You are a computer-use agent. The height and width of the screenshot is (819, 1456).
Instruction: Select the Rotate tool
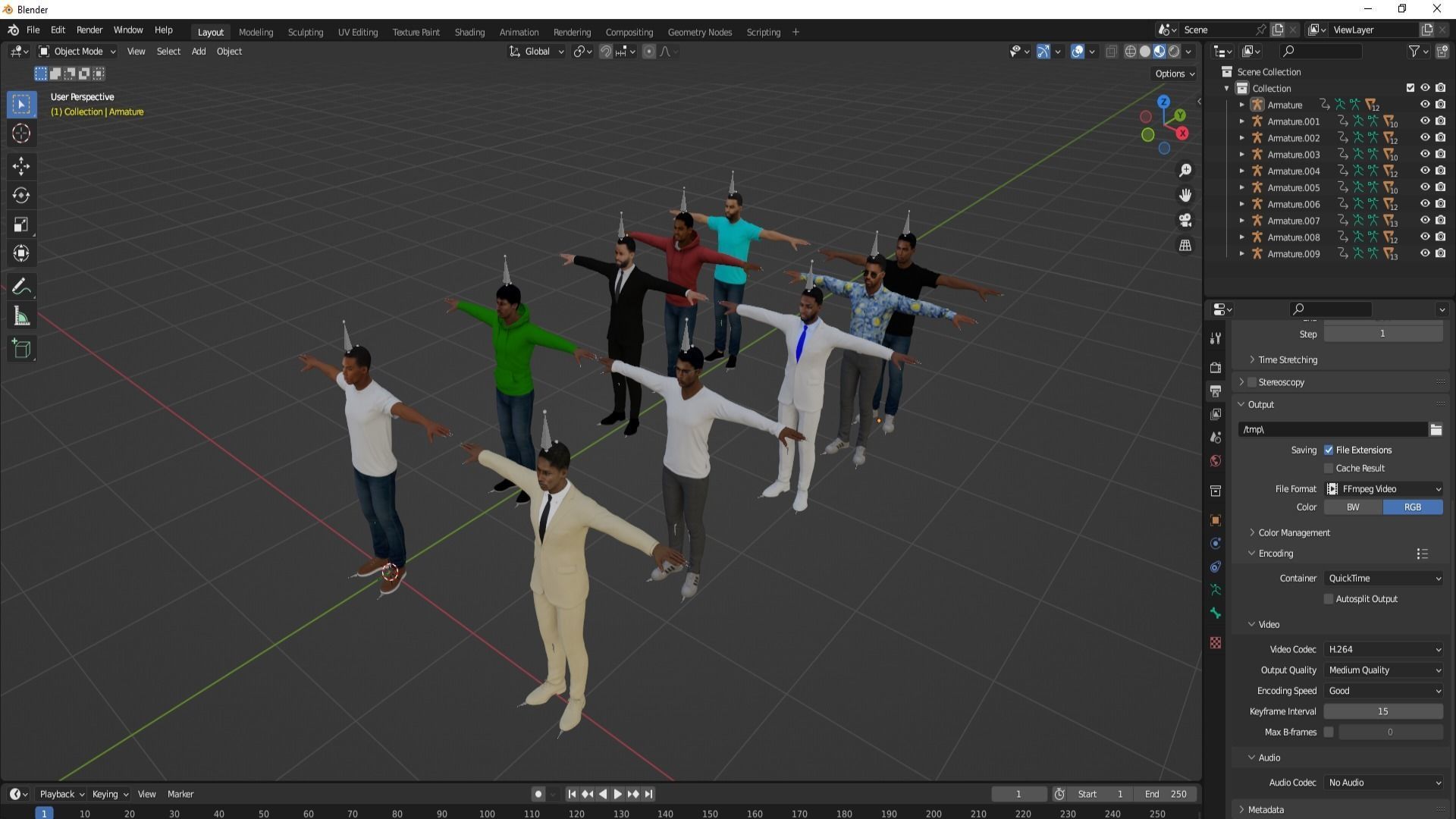(x=21, y=195)
